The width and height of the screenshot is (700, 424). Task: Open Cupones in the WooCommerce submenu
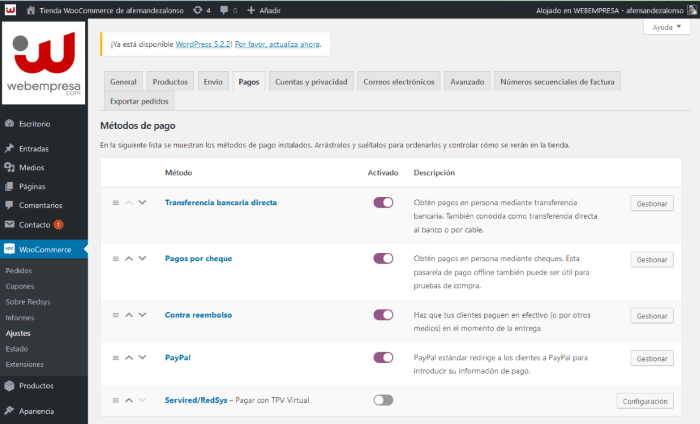(20, 285)
